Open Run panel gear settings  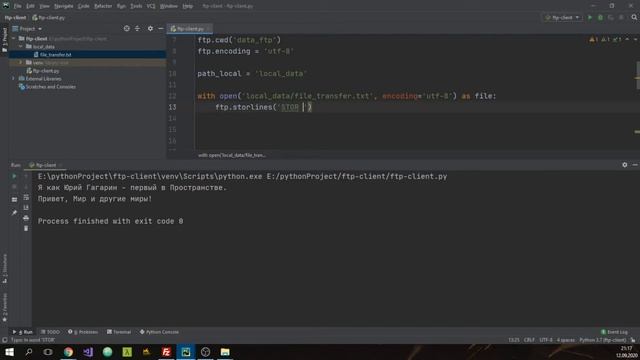624,165
